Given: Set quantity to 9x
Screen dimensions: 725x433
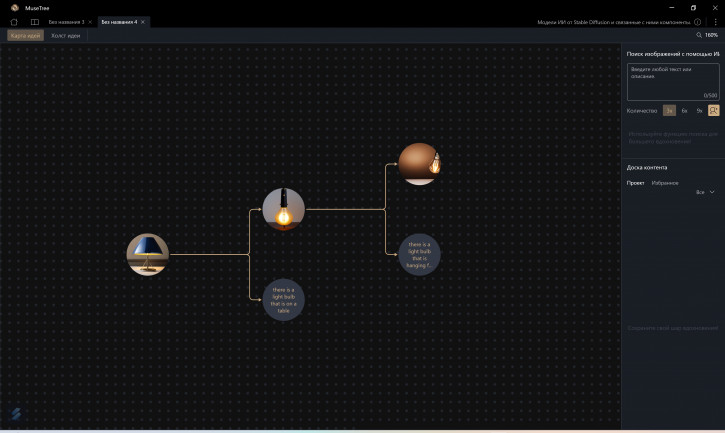Looking at the screenshot, I should (699, 111).
